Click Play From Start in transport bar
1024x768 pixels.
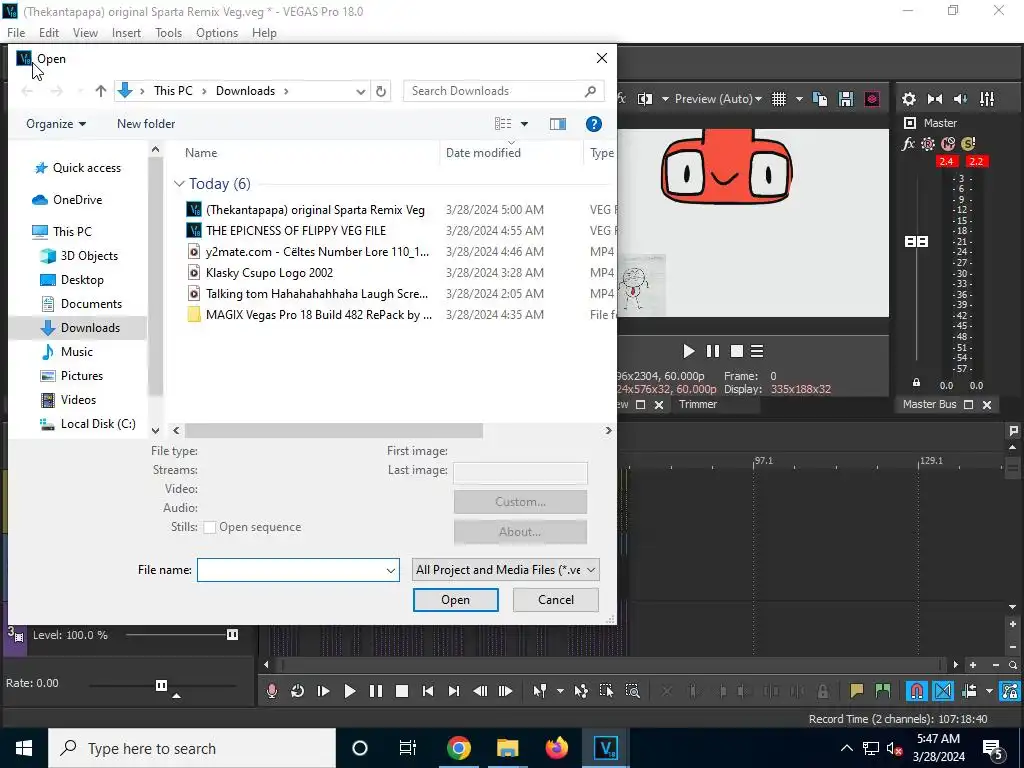pyautogui.click(x=323, y=691)
